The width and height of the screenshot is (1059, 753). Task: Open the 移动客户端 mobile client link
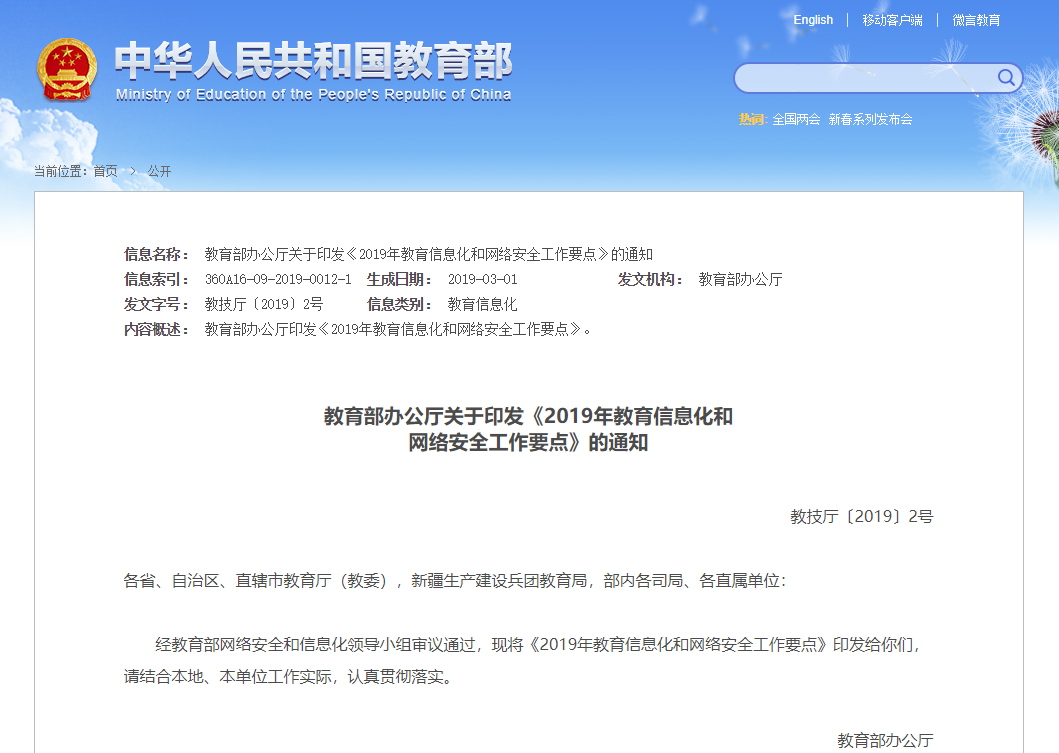pyautogui.click(x=892, y=20)
